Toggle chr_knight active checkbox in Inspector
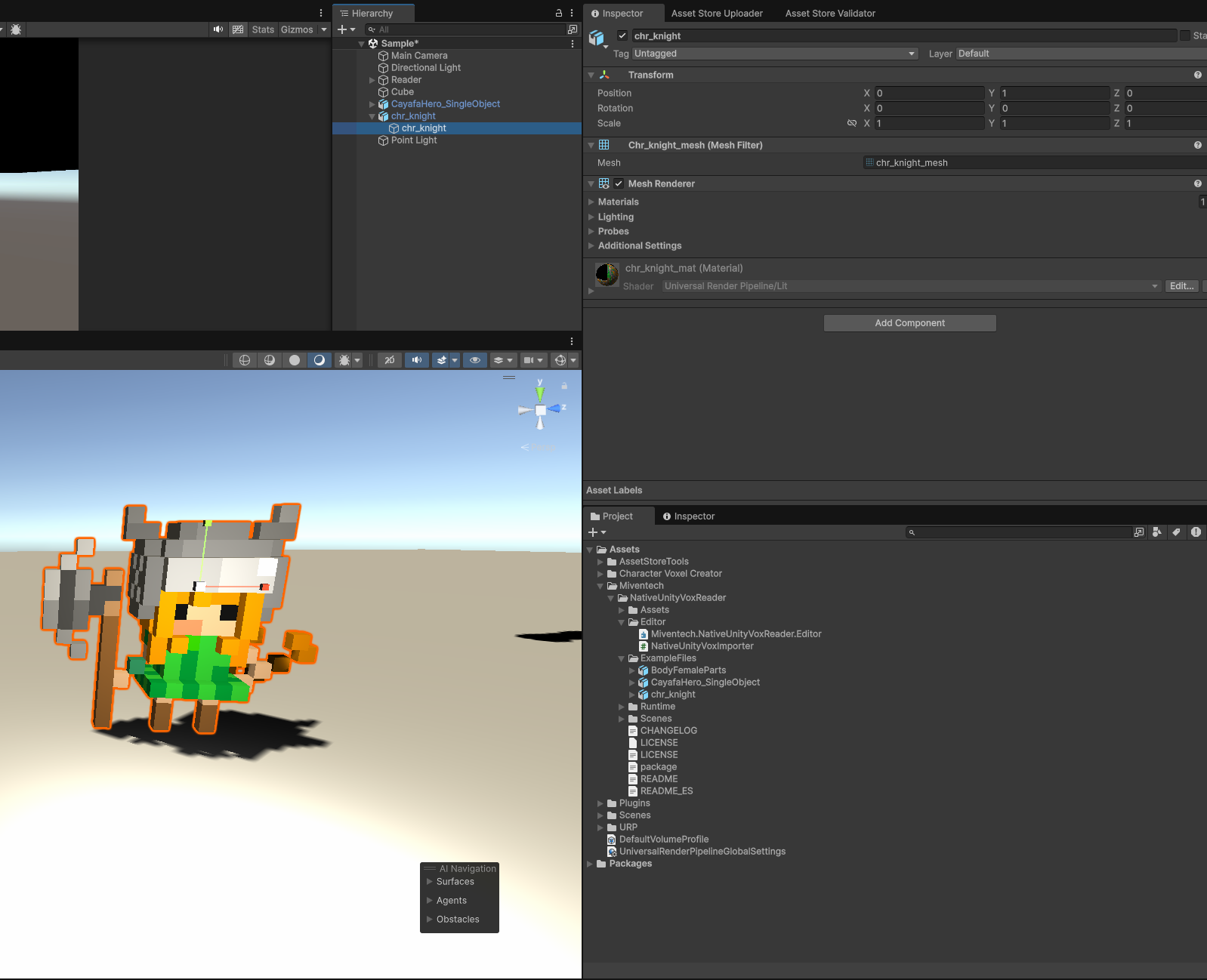 tap(622, 35)
